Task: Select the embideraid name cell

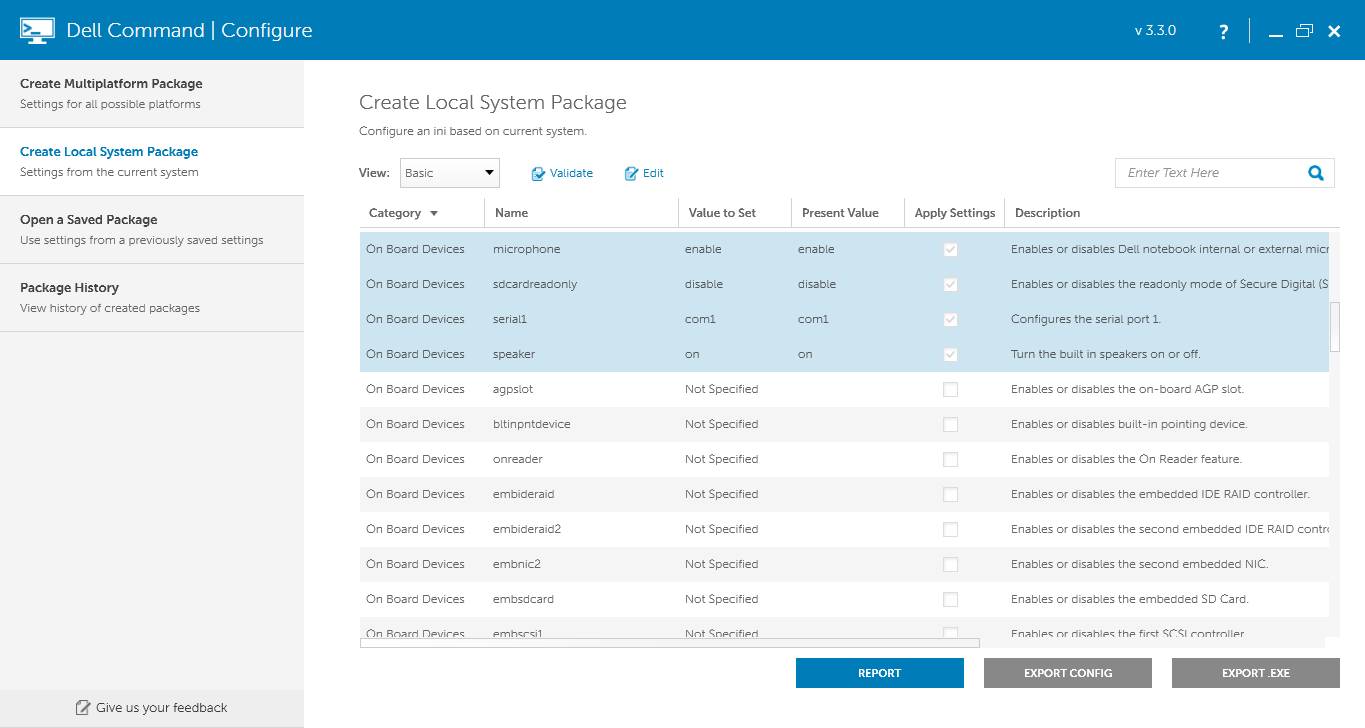Action: [523, 495]
